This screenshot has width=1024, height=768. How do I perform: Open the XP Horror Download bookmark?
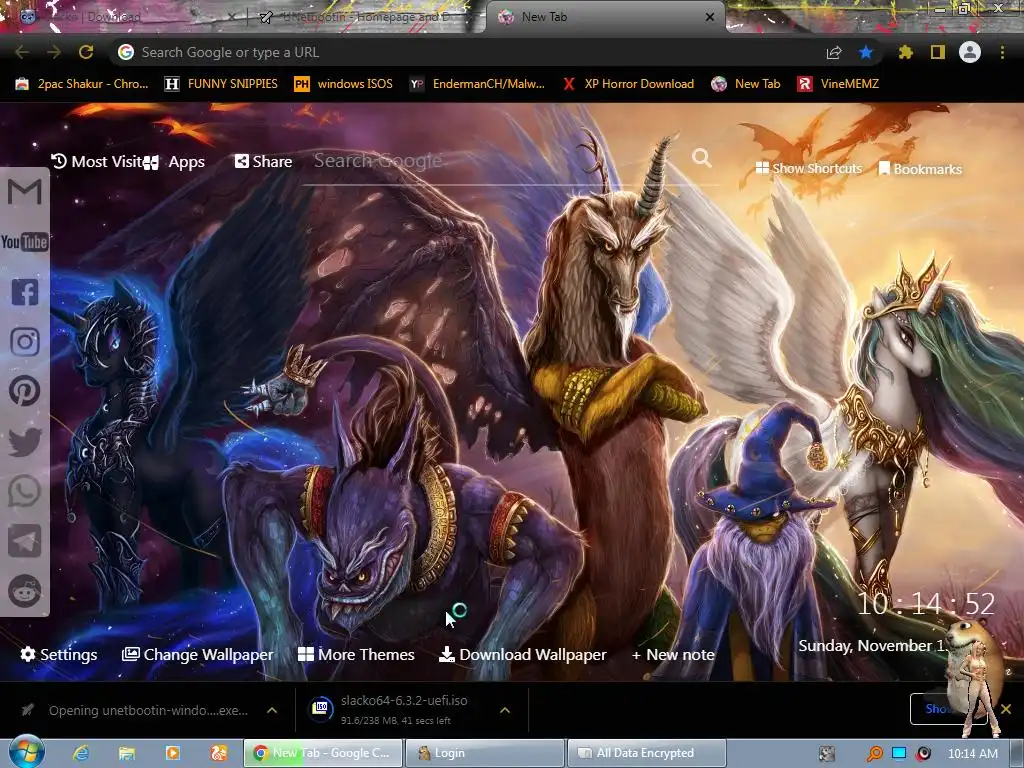tap(628, 84)
